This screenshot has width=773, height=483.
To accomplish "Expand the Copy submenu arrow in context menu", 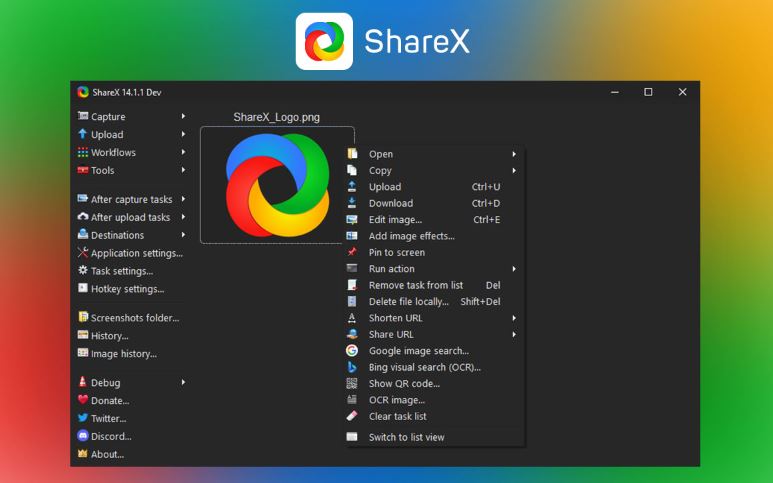I will 514,171.
